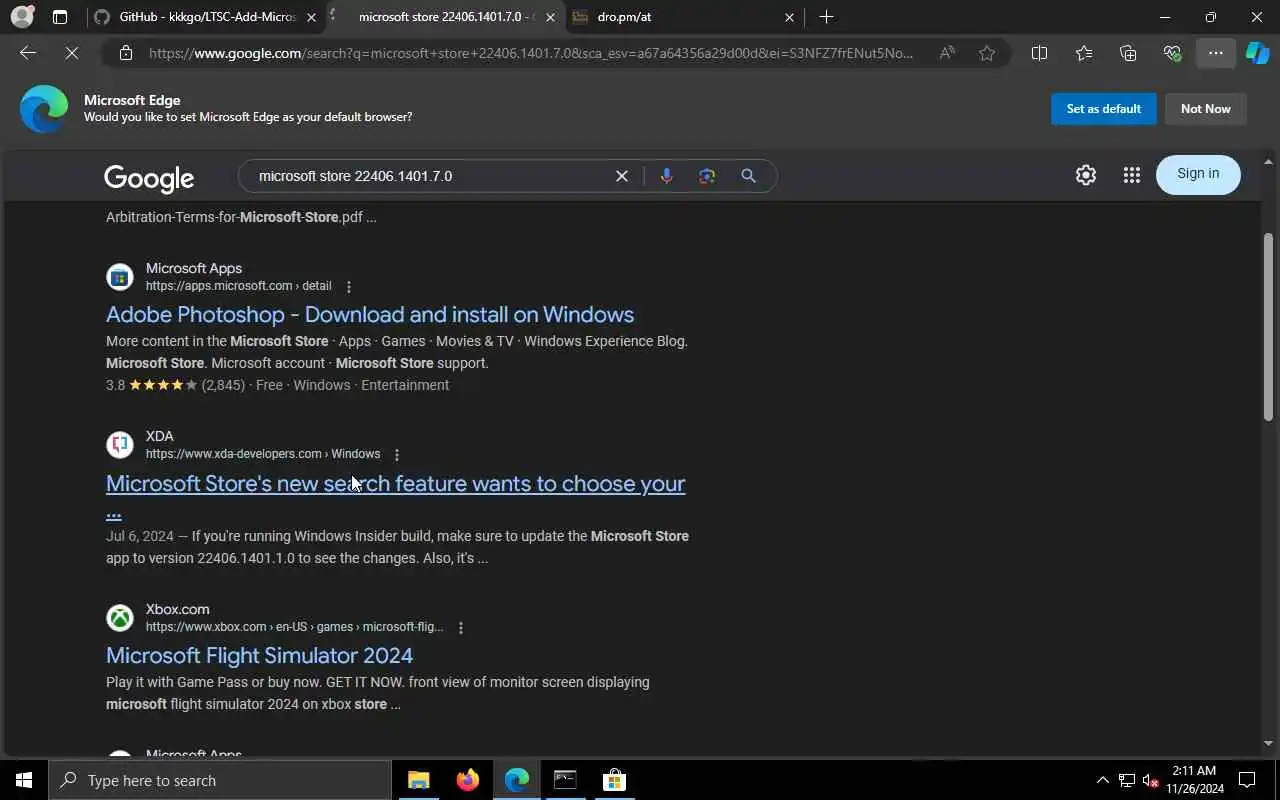The image size is (1280, 800).
Task: Close the GitHub tab
Action: point(311,17)
